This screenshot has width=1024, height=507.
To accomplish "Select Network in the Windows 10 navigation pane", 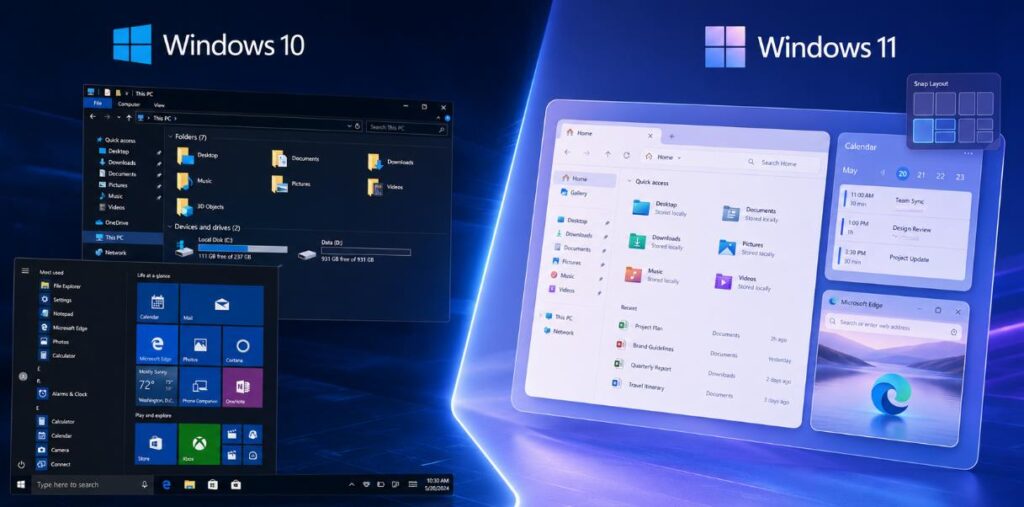I will click(x=111, y=252).
